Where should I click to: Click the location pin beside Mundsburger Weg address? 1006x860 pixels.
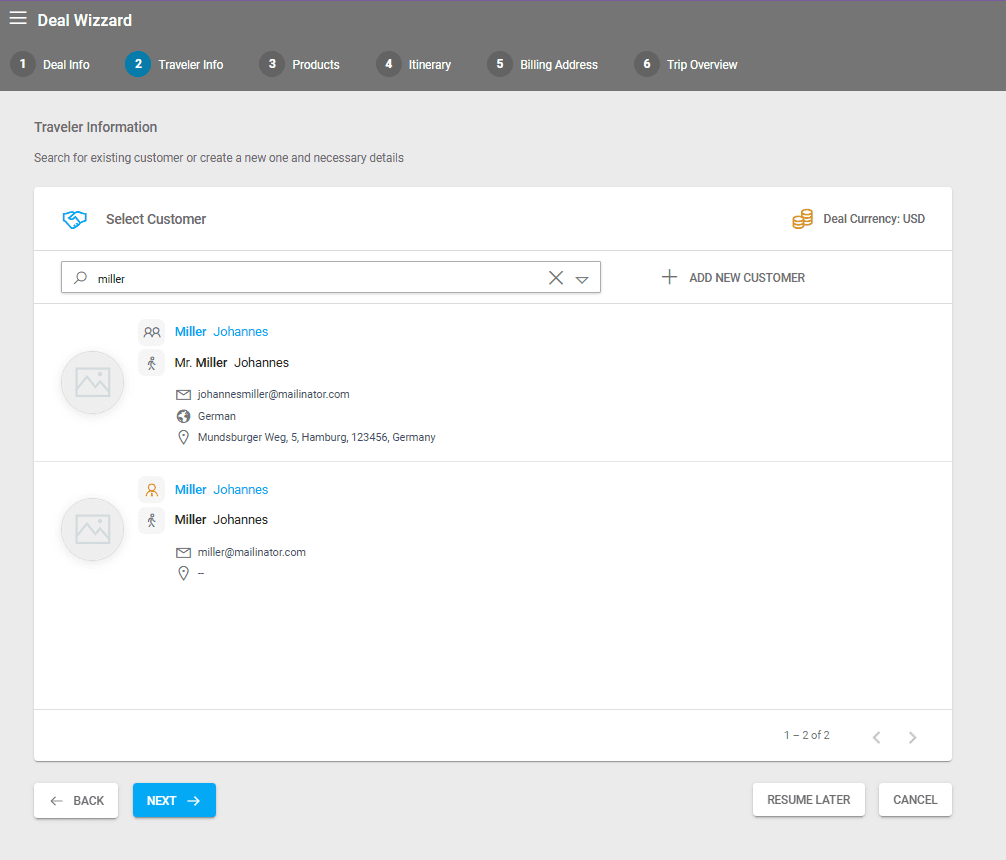point(183,438)
